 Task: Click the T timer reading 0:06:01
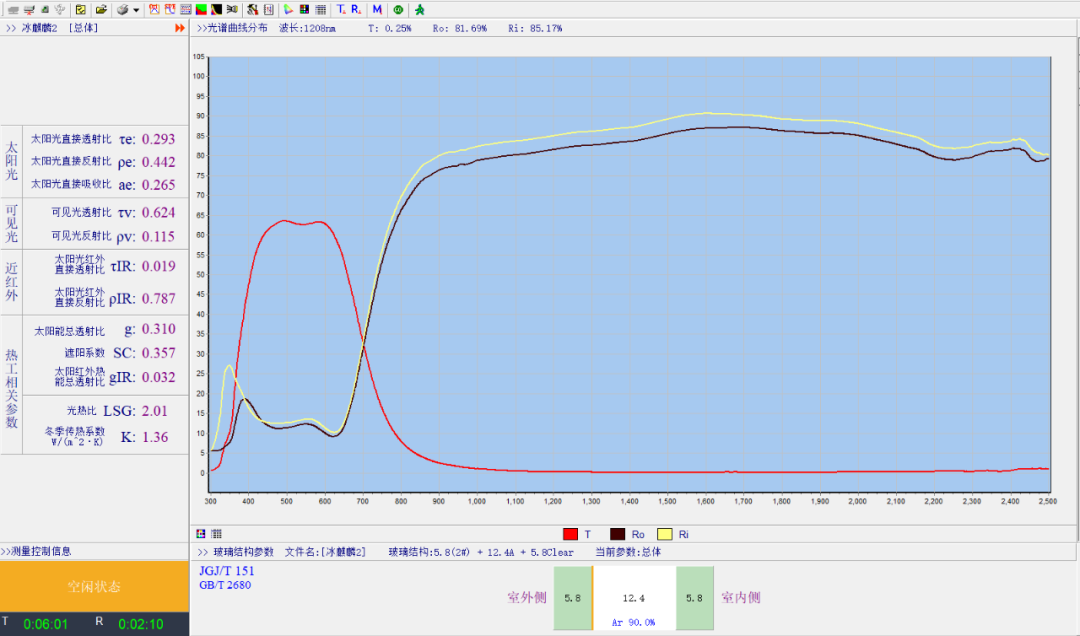click(x=45, y=624)
